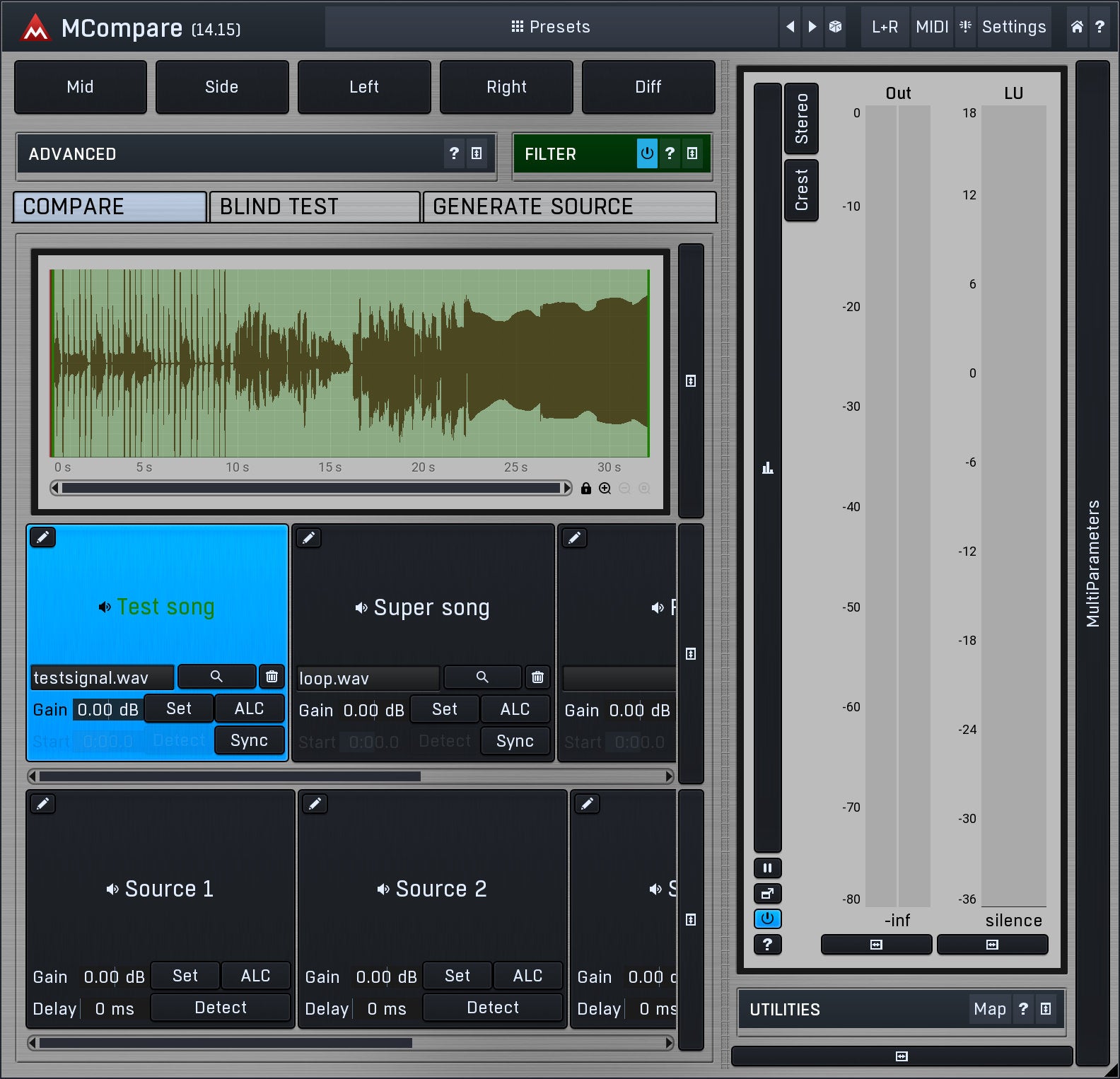This screenshot has width=1120, height=1079.
Task: Click the random preset dice icon
Action: click(835, 27)
